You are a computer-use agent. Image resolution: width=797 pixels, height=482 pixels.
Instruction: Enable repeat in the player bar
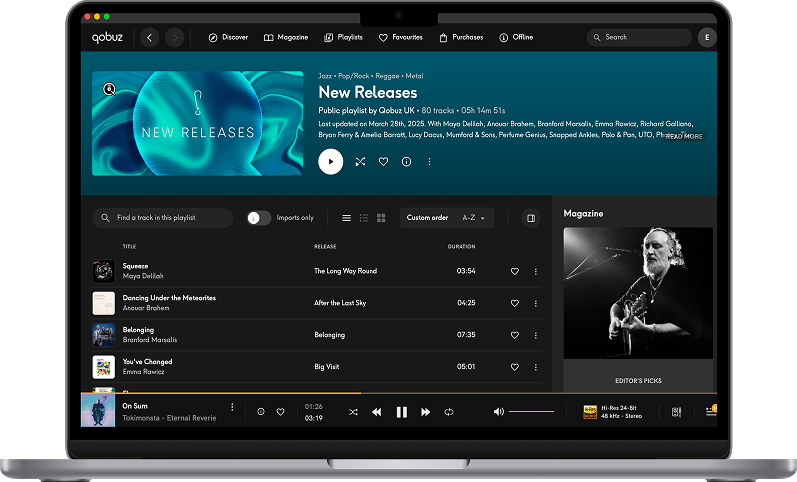449,411
